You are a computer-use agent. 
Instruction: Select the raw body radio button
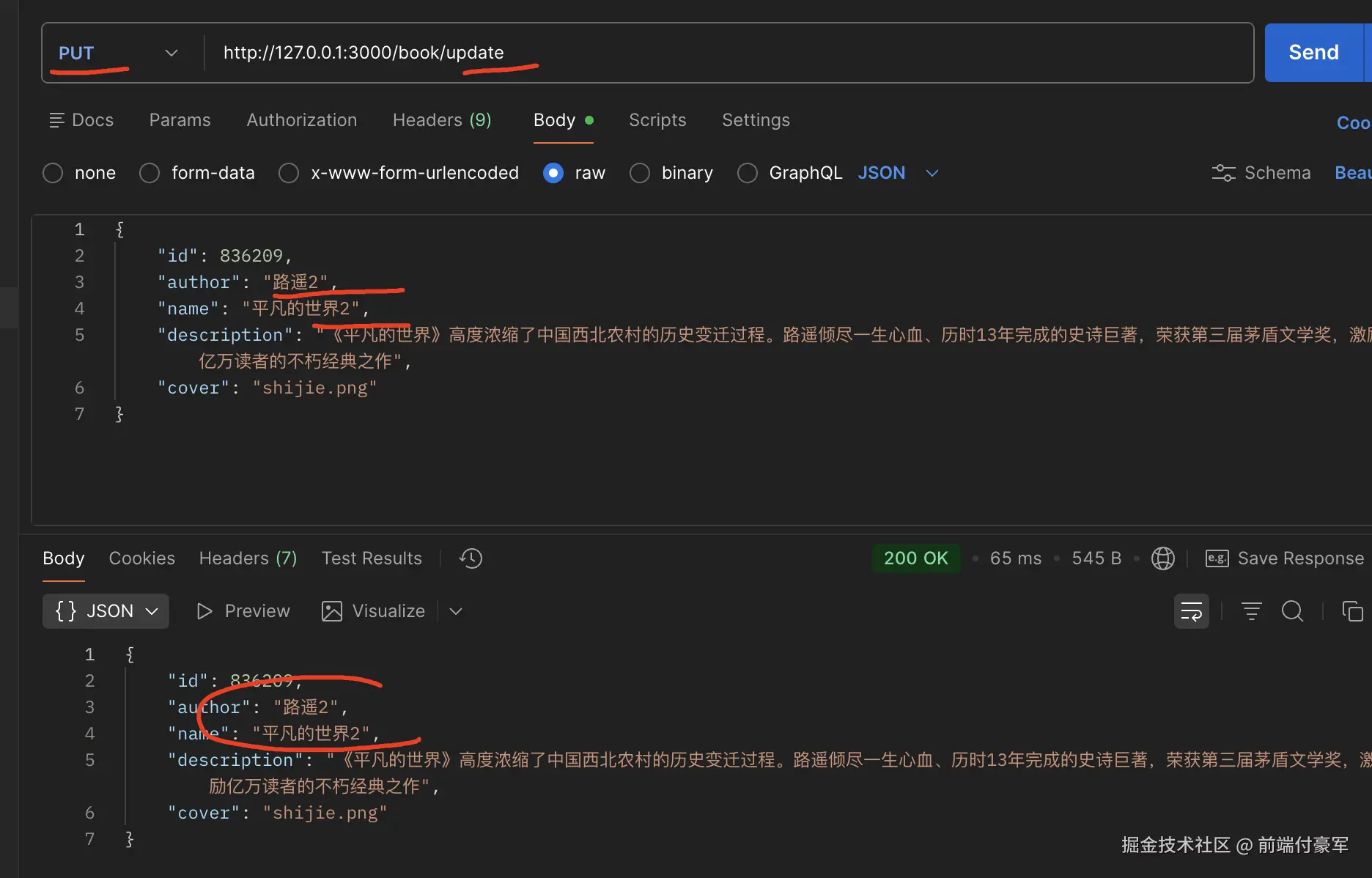pos(553,173)
